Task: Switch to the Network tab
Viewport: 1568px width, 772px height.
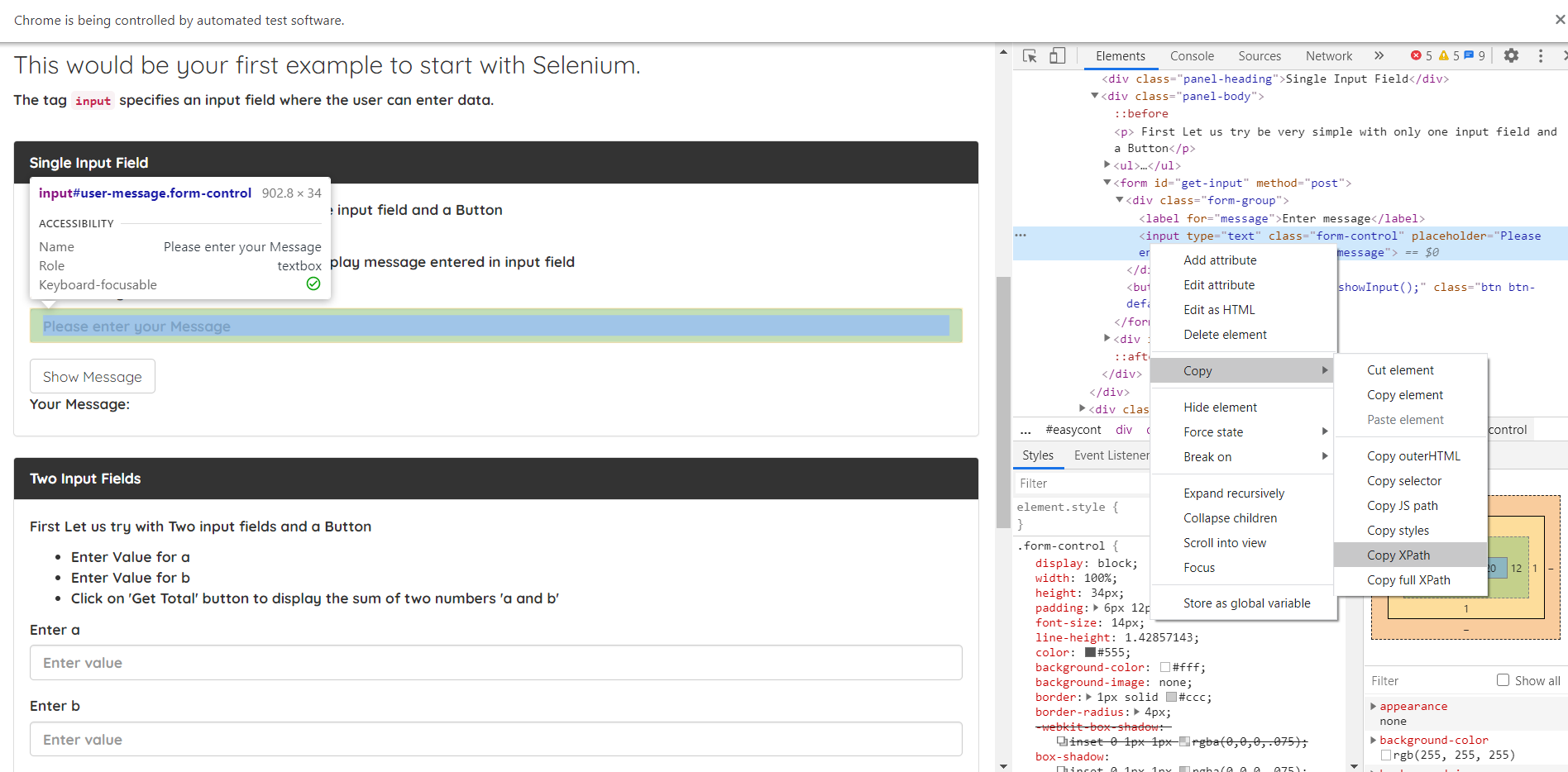Action: tap(1329, 55)
